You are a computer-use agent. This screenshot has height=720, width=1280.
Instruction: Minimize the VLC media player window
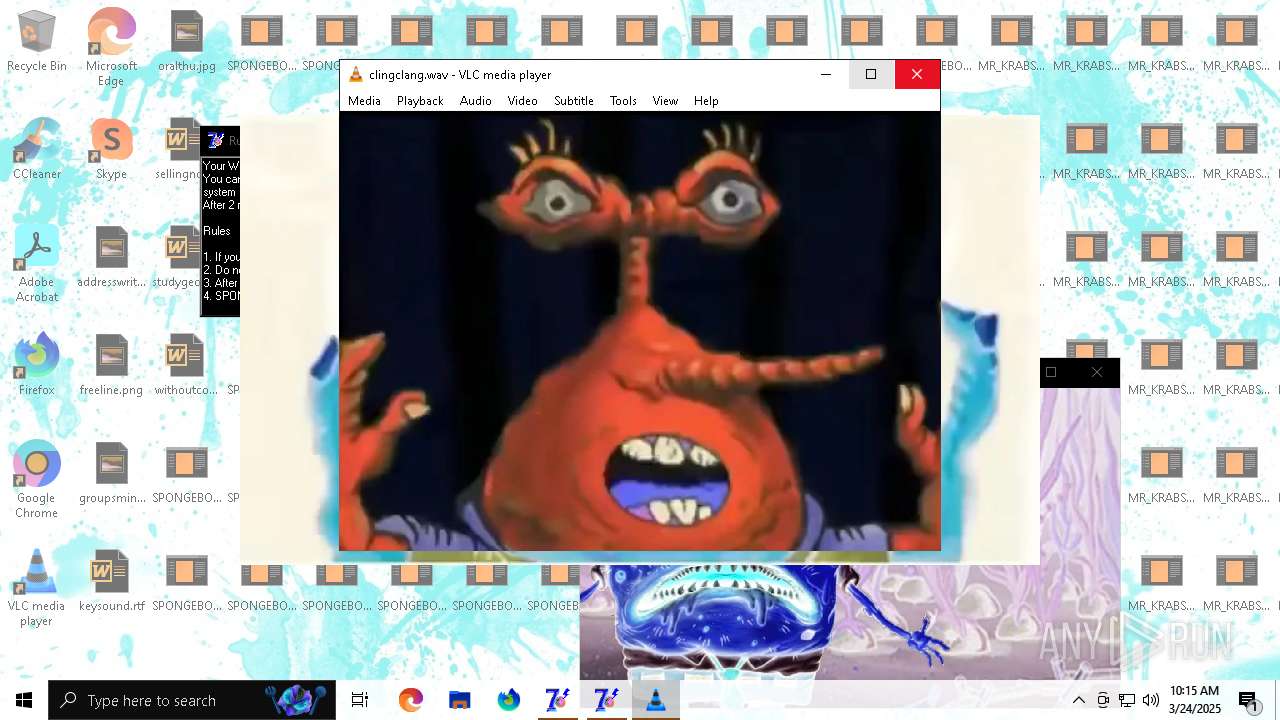point(826,74)
